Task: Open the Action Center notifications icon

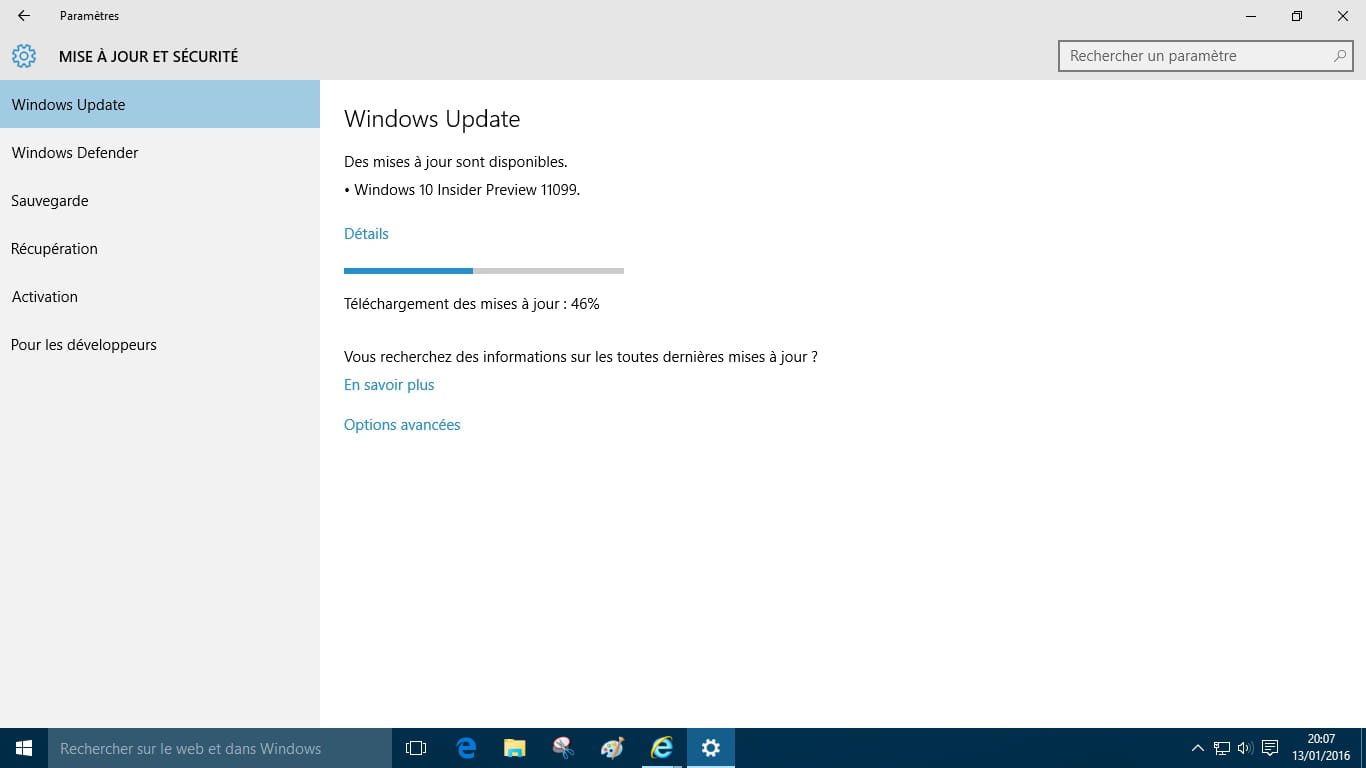Action: (1270, 748)
